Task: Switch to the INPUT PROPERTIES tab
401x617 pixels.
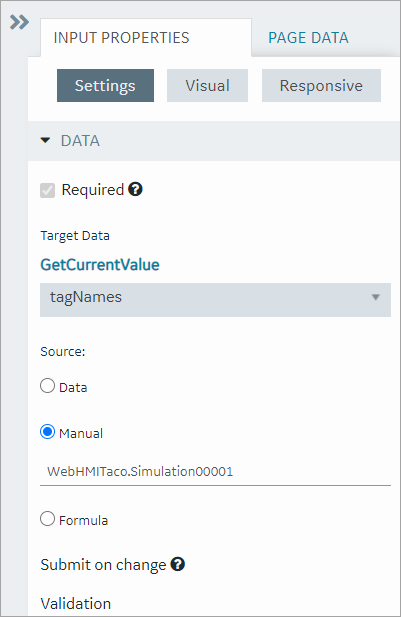Action: click(122, 38)
